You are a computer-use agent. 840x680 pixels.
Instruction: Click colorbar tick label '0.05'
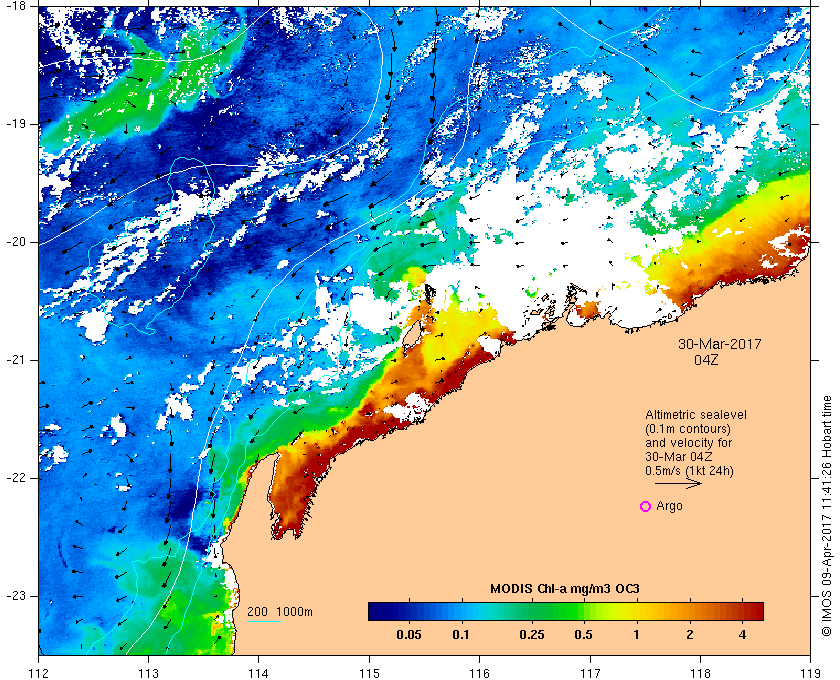pyautogui.click(x=409, y=635)
